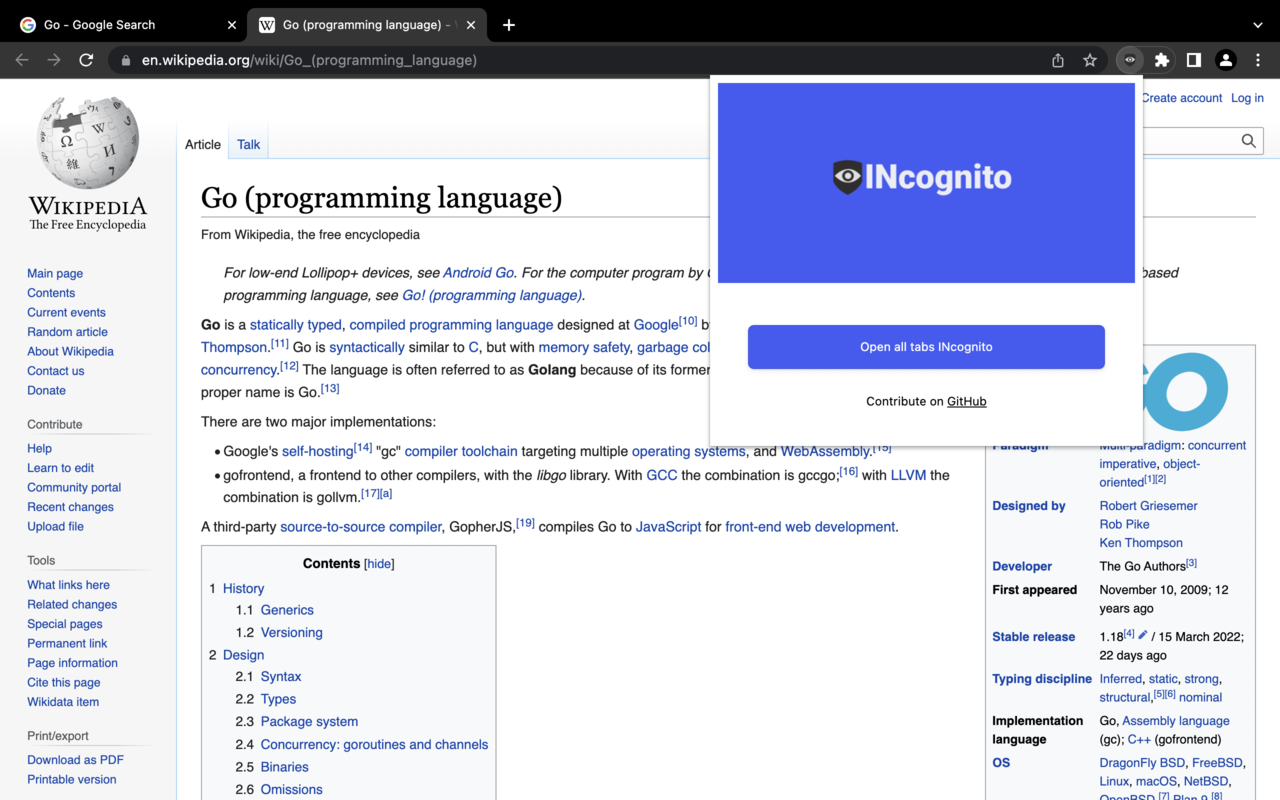The image size is (1280, 800).
Task: Click the JavaScript link
Action: coord(668,527)
